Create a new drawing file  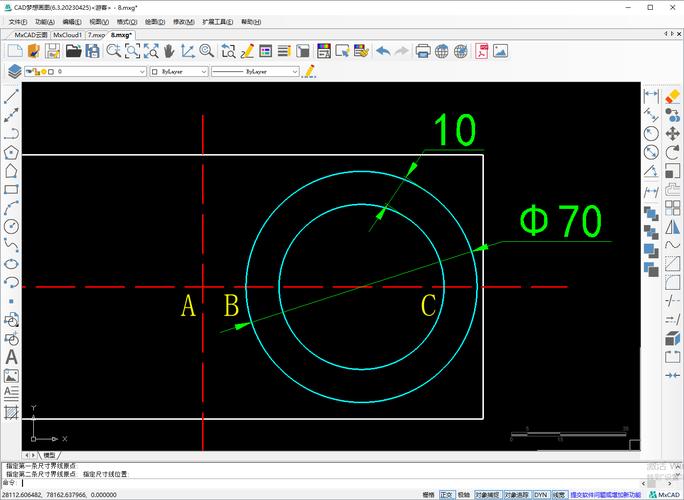click(15, 51)
